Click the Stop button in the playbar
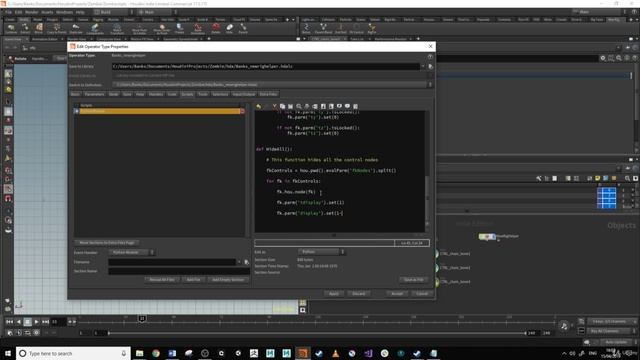 coord(27,322)
